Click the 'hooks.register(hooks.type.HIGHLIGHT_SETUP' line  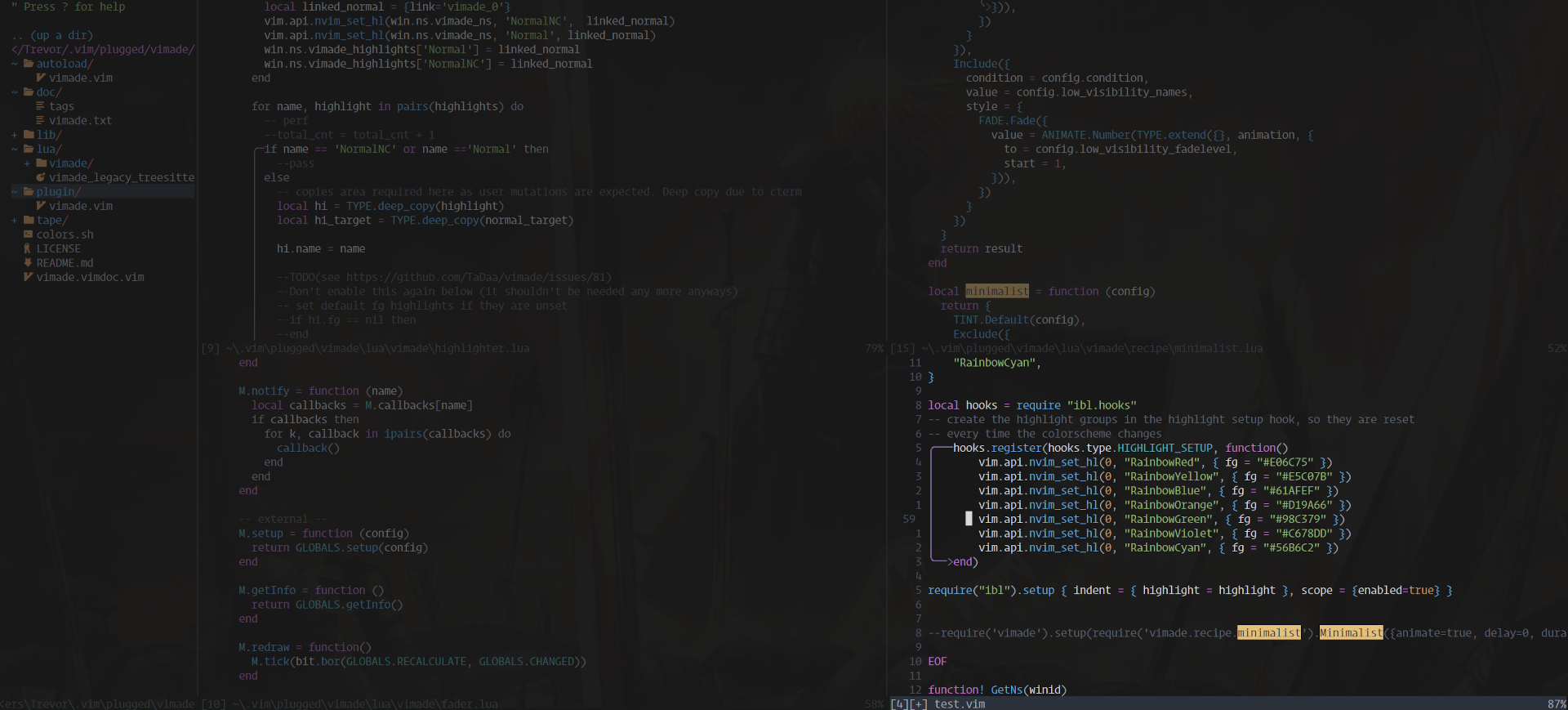(1120, 448)
